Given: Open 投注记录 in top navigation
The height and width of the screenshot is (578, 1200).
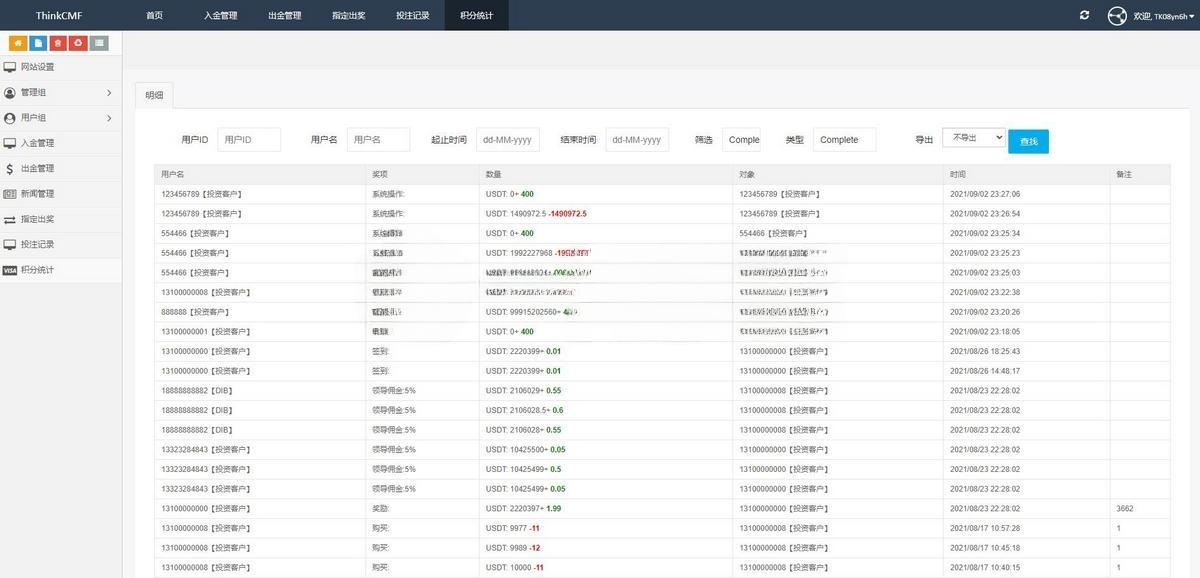Looking at the screenshot, I should point(412,16).
